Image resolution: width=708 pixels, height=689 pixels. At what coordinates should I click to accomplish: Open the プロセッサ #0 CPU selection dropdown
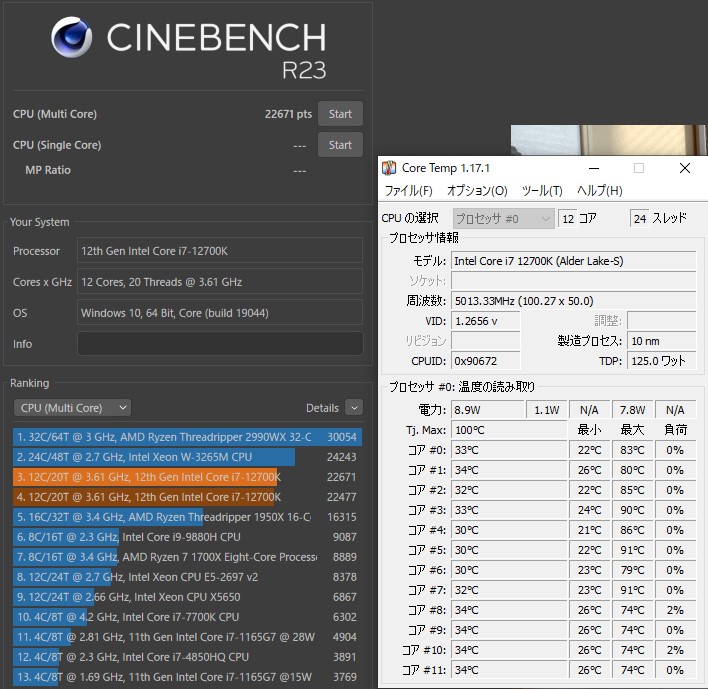503,219
